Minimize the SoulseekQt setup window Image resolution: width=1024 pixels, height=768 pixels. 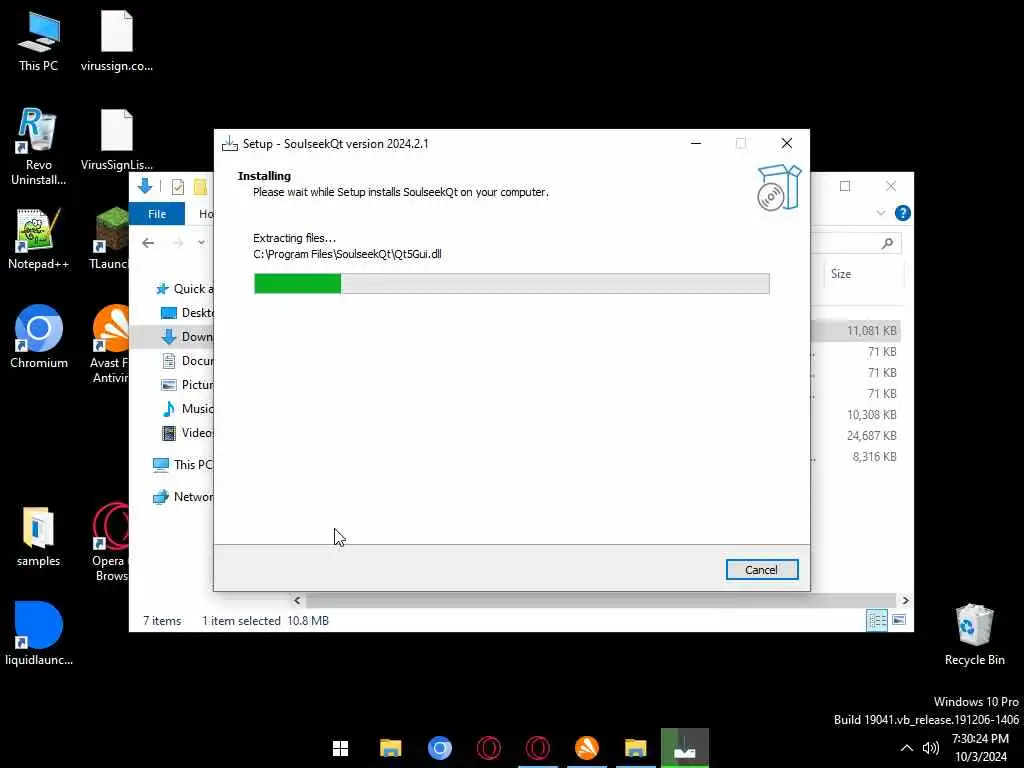tap(696, 143)
